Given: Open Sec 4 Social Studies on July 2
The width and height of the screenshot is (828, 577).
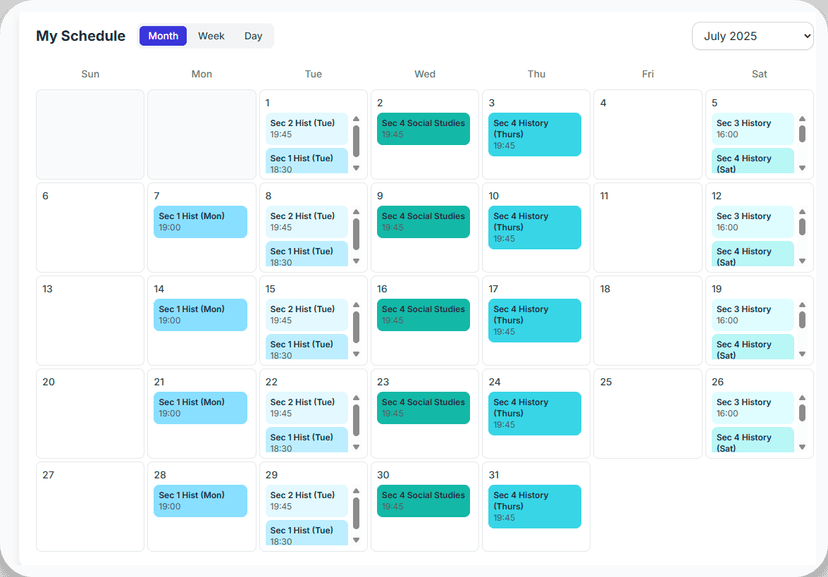Looking at the screenshot, I should click(423, 129).
